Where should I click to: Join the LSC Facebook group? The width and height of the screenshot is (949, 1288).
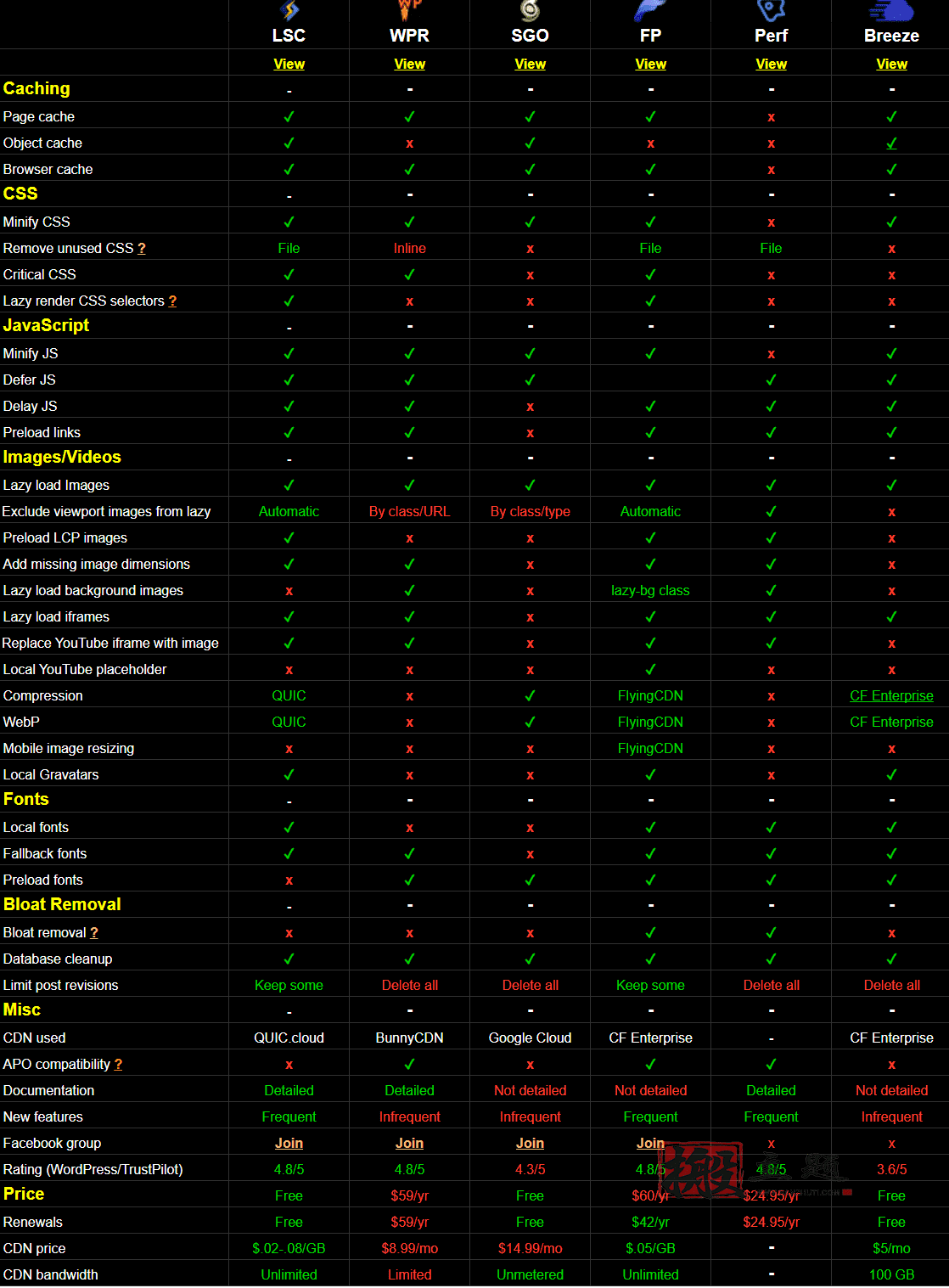(289, 1143)
